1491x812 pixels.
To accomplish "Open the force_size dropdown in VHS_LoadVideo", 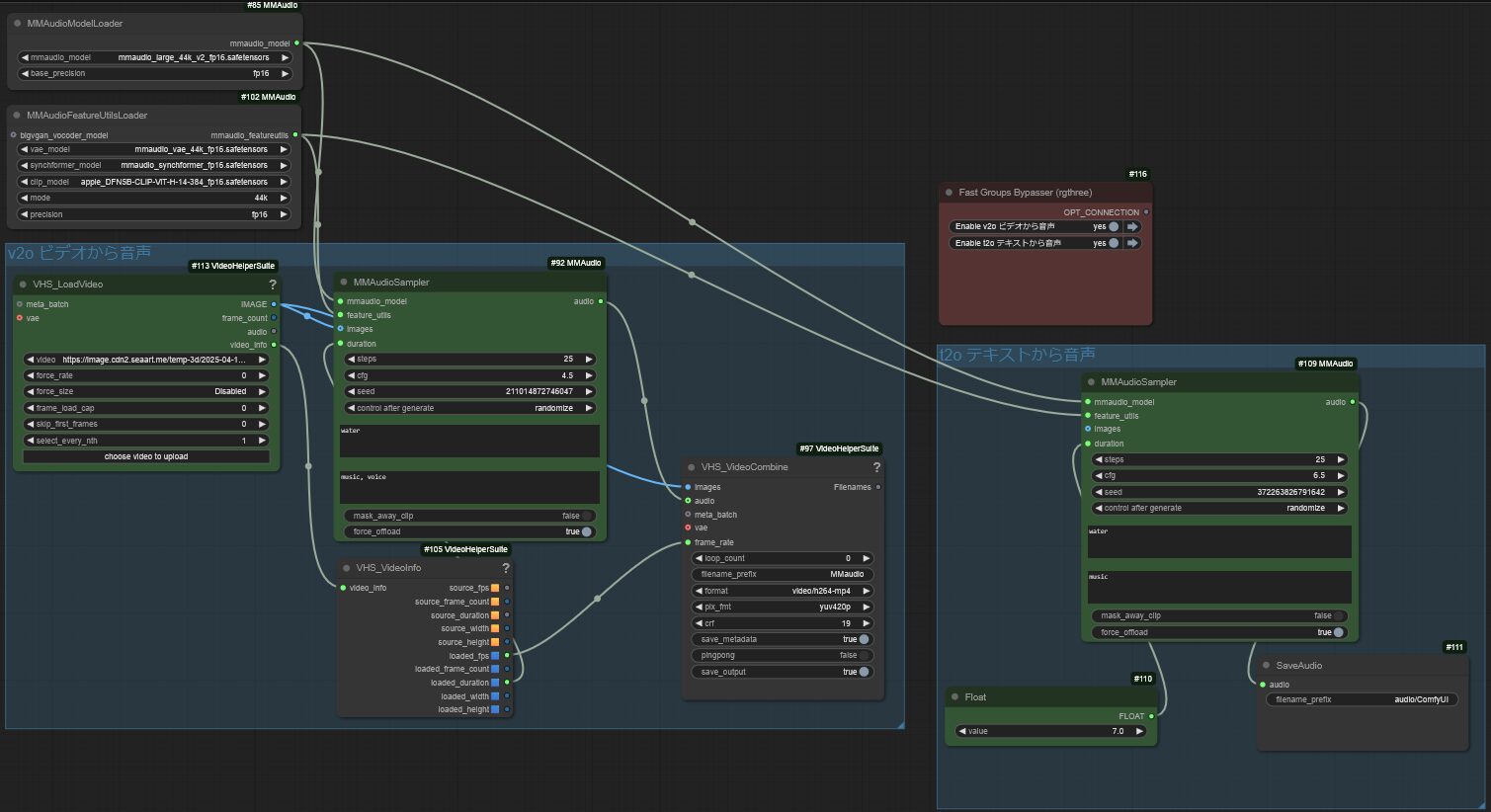I will coord(145,391).
